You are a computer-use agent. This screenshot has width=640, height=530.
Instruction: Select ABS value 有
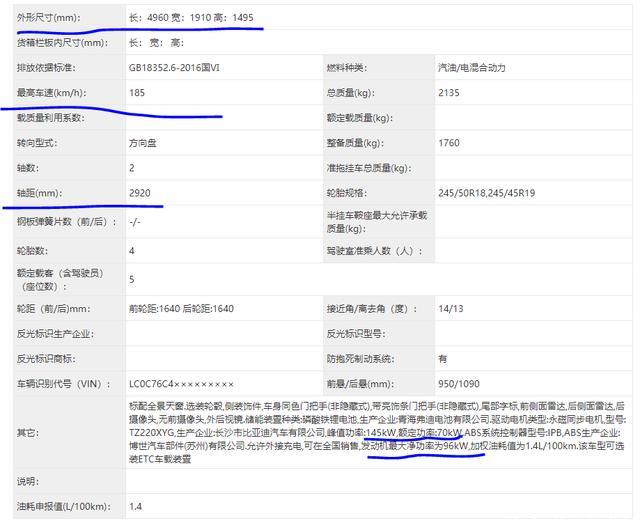click(442, 359)
